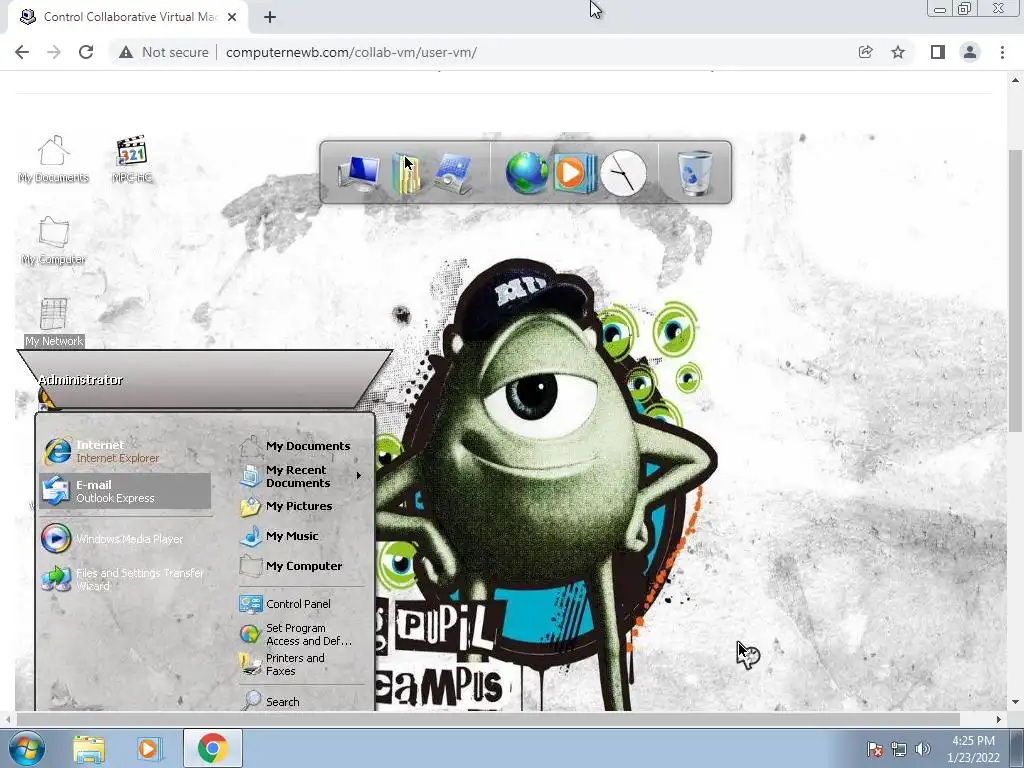Open the Recycle Bin in the dock

694,173
